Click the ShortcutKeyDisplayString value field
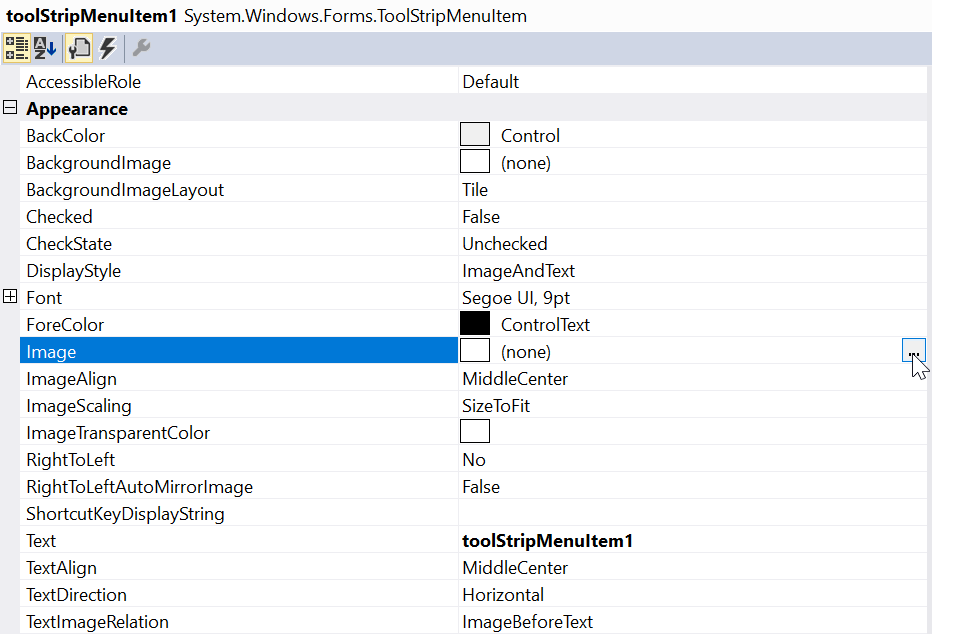960x634 pixels. point(690,514)
